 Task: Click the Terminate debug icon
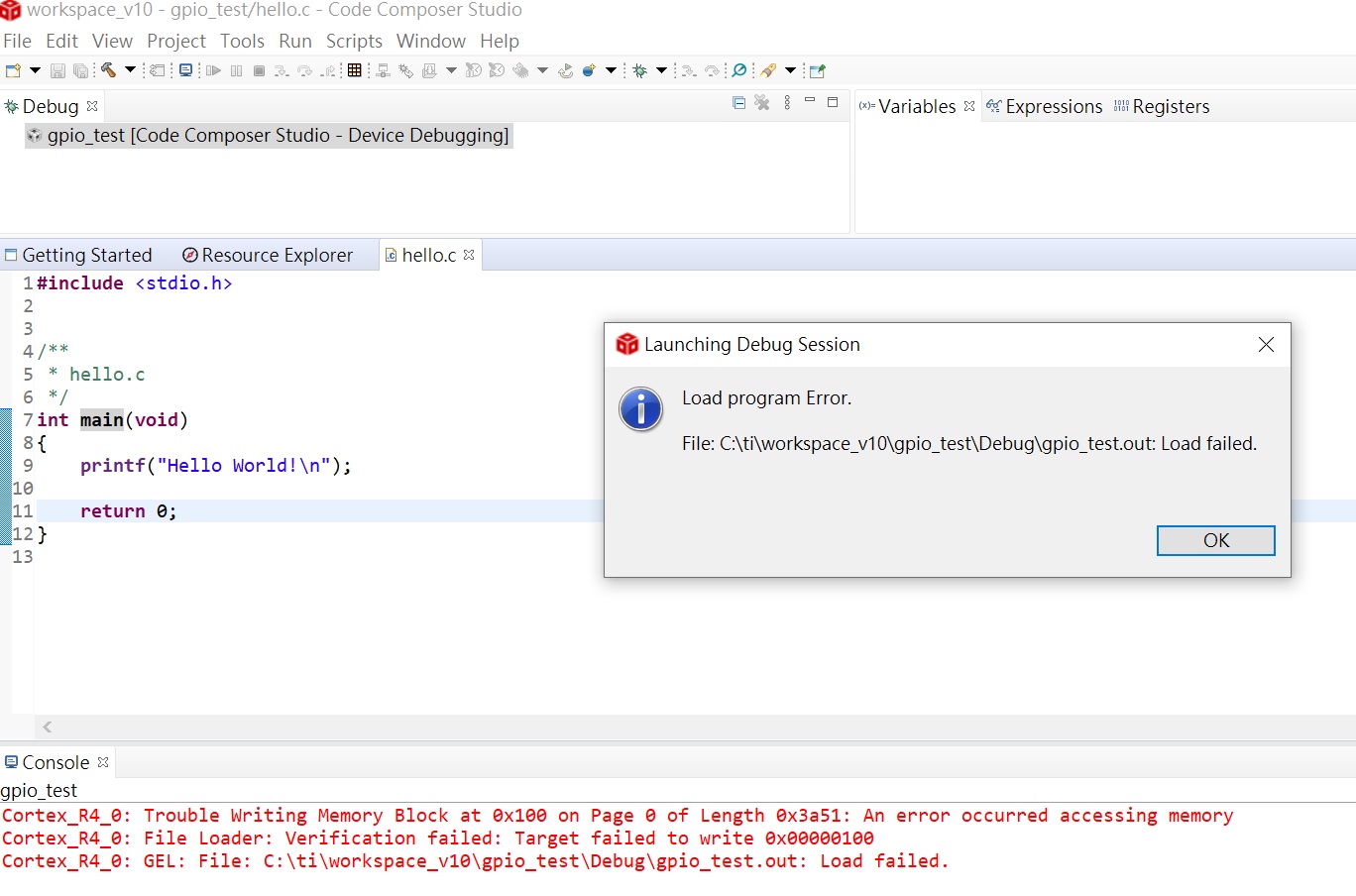[x=259, y=70]
